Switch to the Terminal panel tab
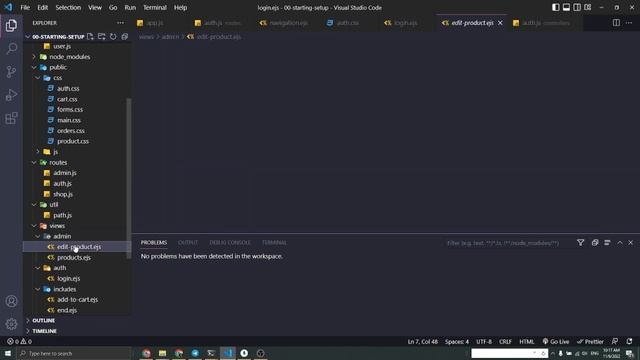This screenshot has height=360, width=640. pyautogui.click(x=274, y=242)
